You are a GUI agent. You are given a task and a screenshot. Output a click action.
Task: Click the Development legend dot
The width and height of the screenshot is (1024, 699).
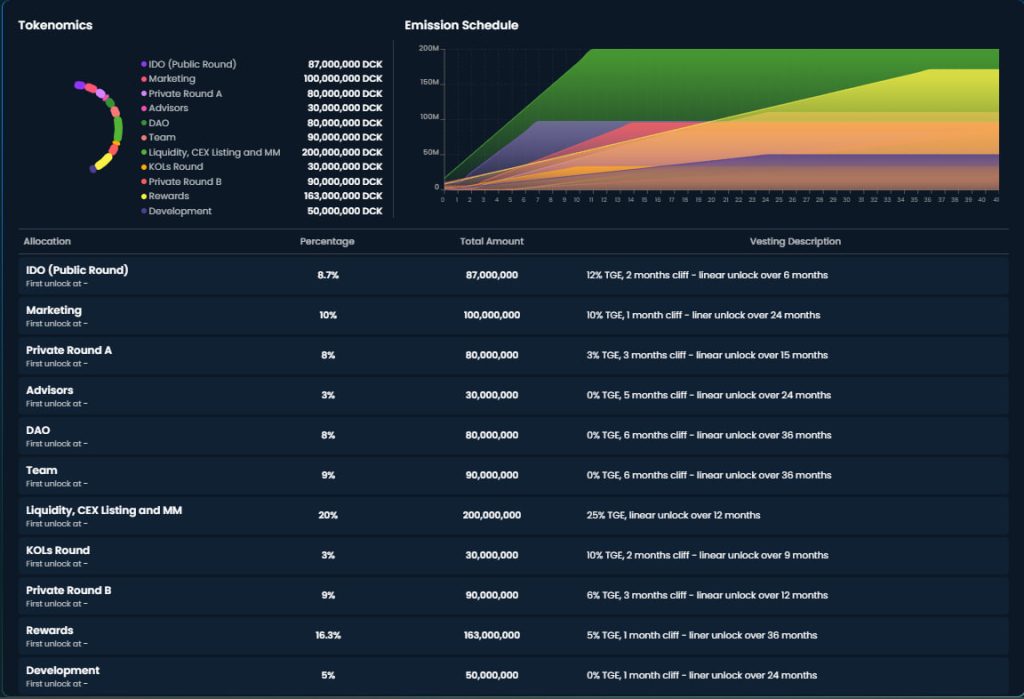click(144, 212)
